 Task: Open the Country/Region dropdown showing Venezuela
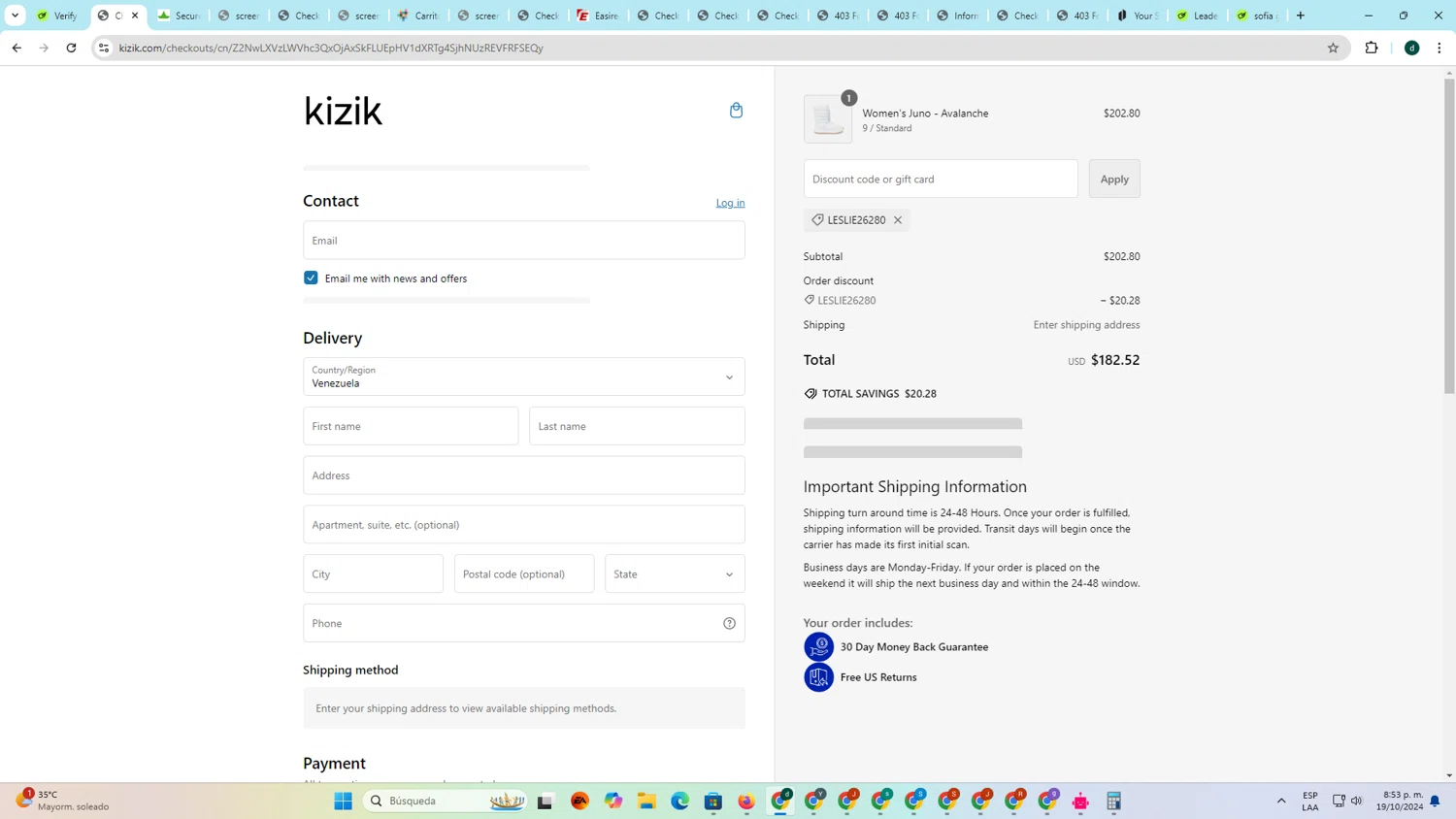(524, 377)
